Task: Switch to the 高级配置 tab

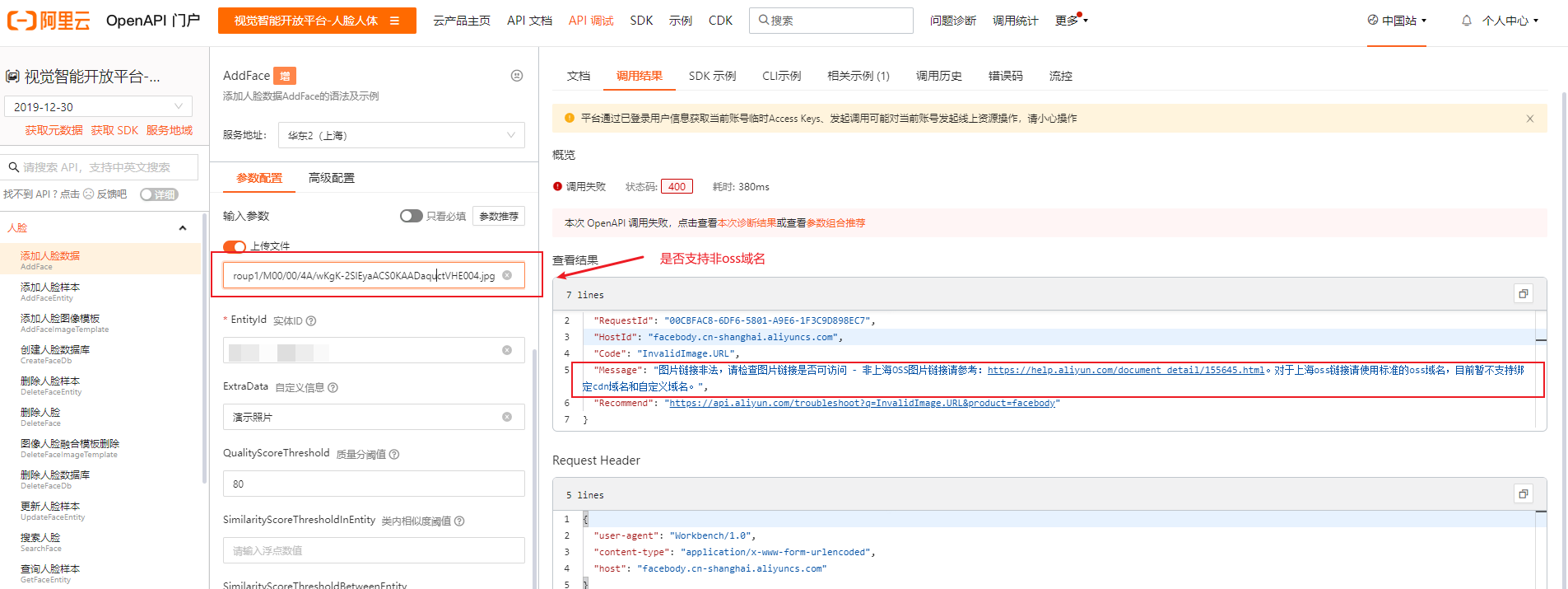Action: 332,178
